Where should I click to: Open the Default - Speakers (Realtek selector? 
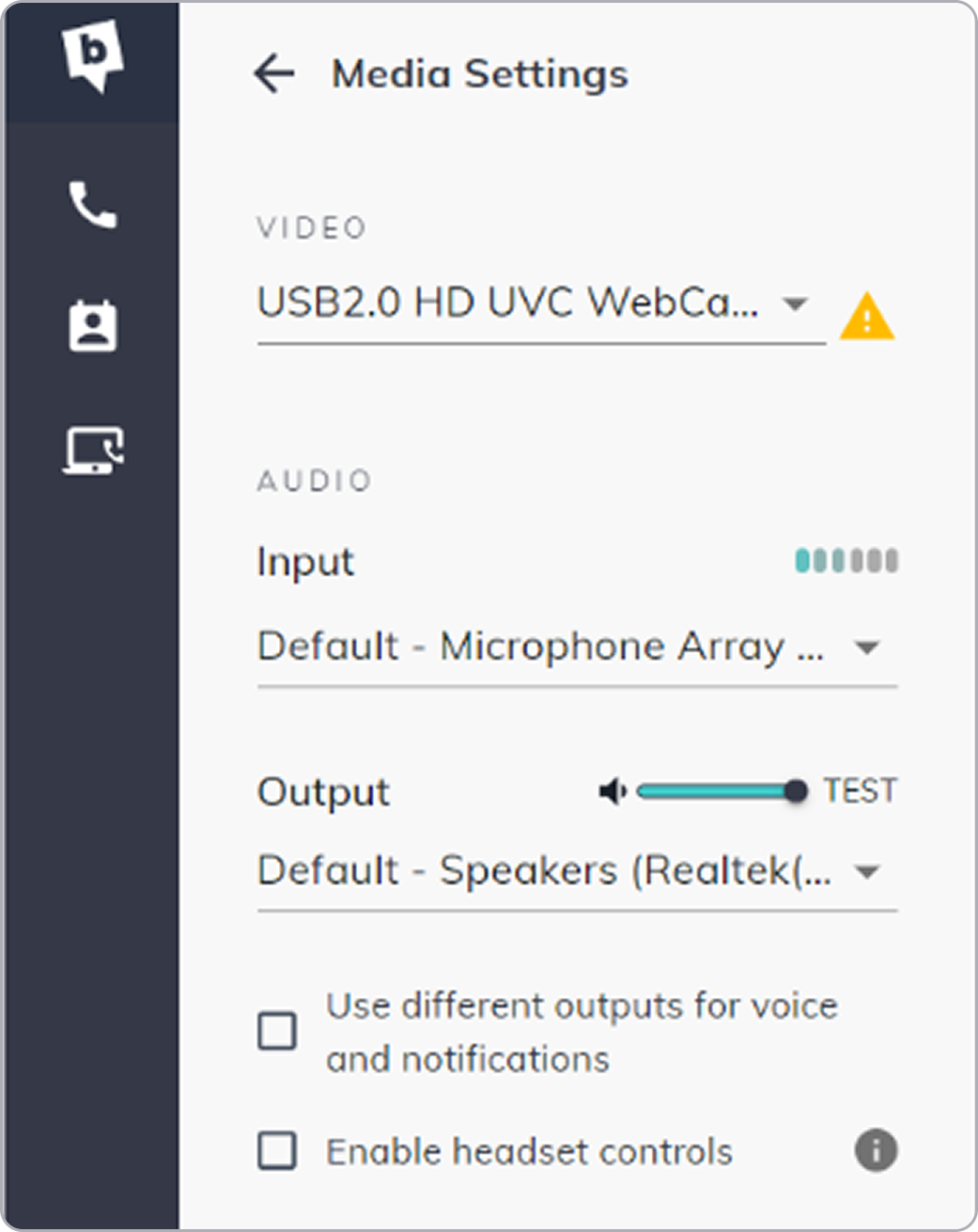click(x=543, y=872)
